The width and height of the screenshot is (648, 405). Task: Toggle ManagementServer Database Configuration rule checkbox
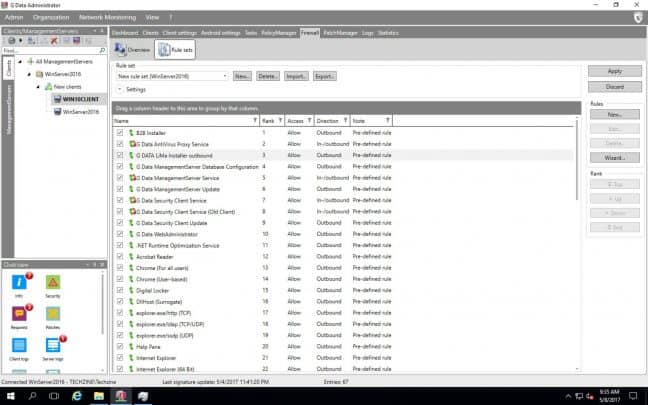coord(120,166)
